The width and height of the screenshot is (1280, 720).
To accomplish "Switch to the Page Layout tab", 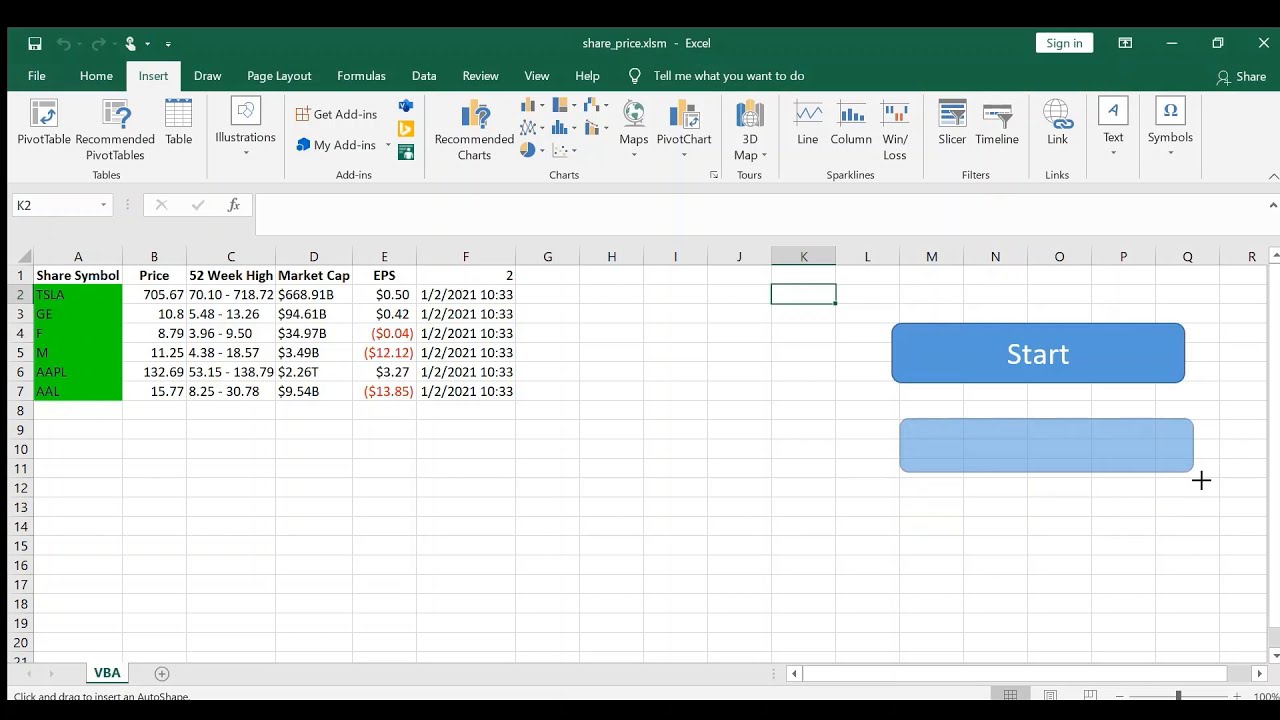I will (x=279, y=76).
